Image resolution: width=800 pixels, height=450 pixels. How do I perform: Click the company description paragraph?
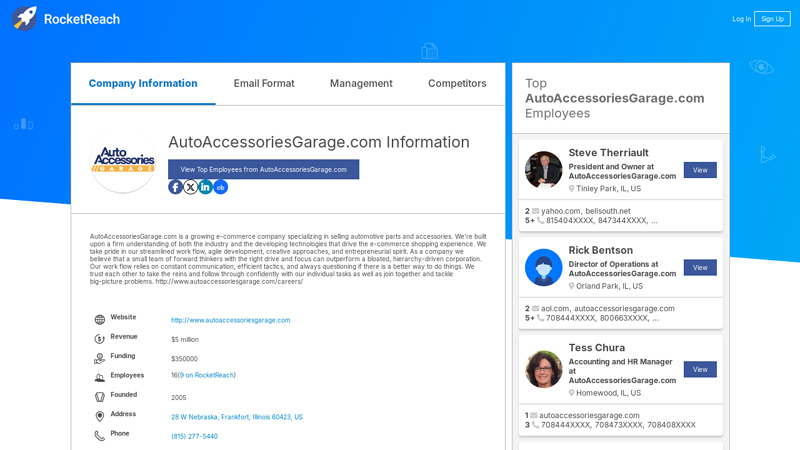(x=288, y=259)
